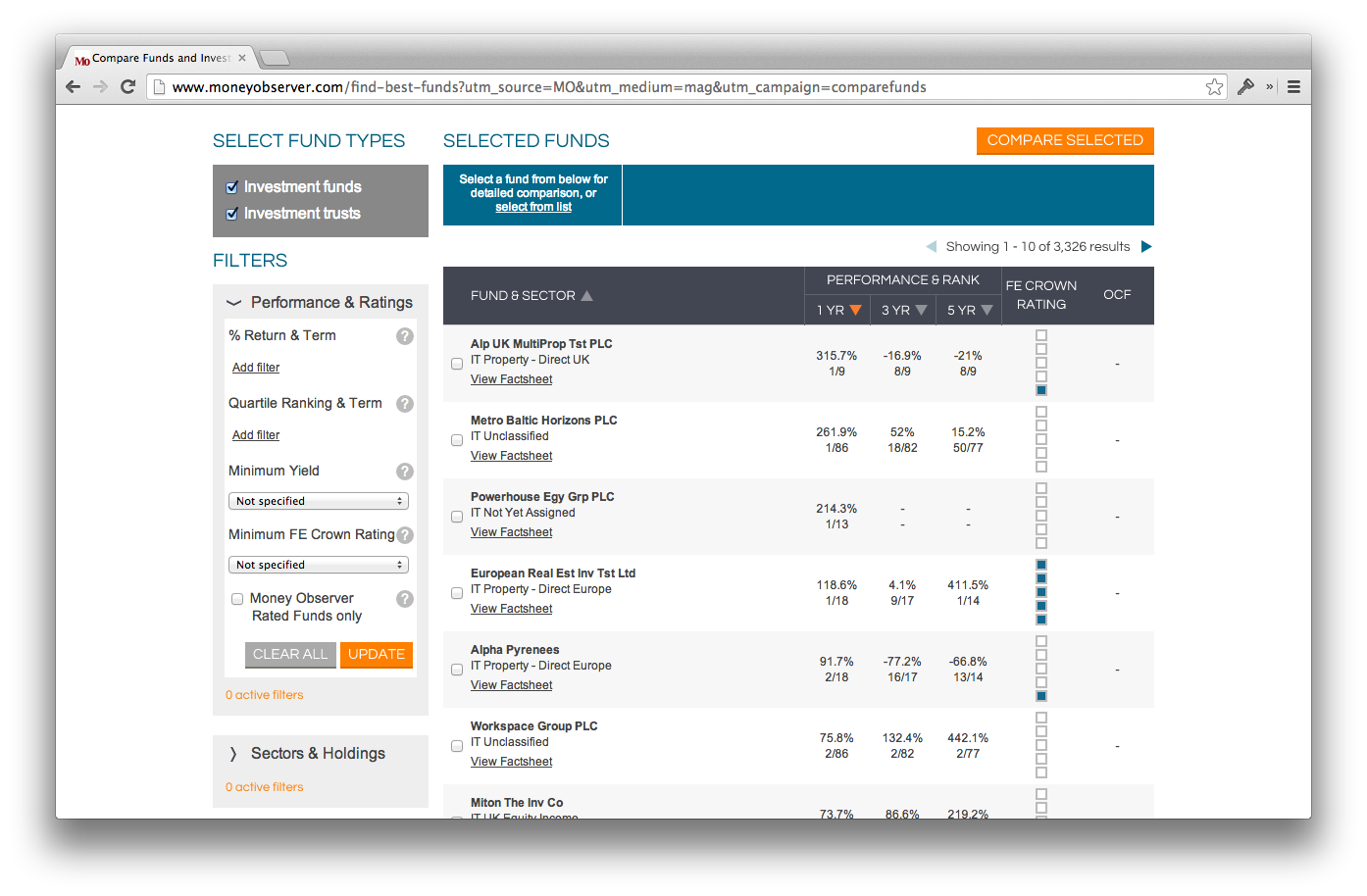Open help for Money Observer Rated Funds

point(404,599)
